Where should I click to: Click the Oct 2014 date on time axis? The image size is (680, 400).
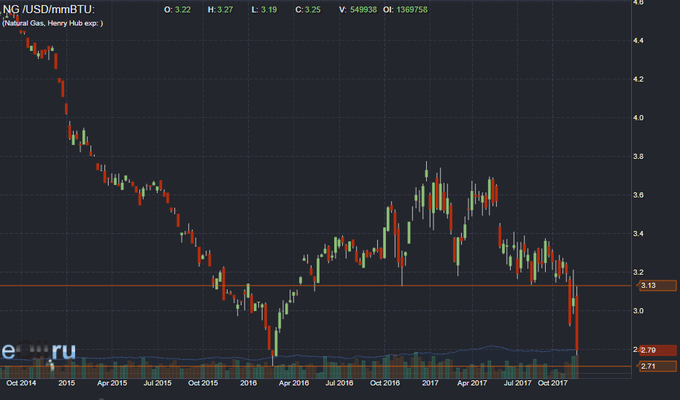coord(22,382)
